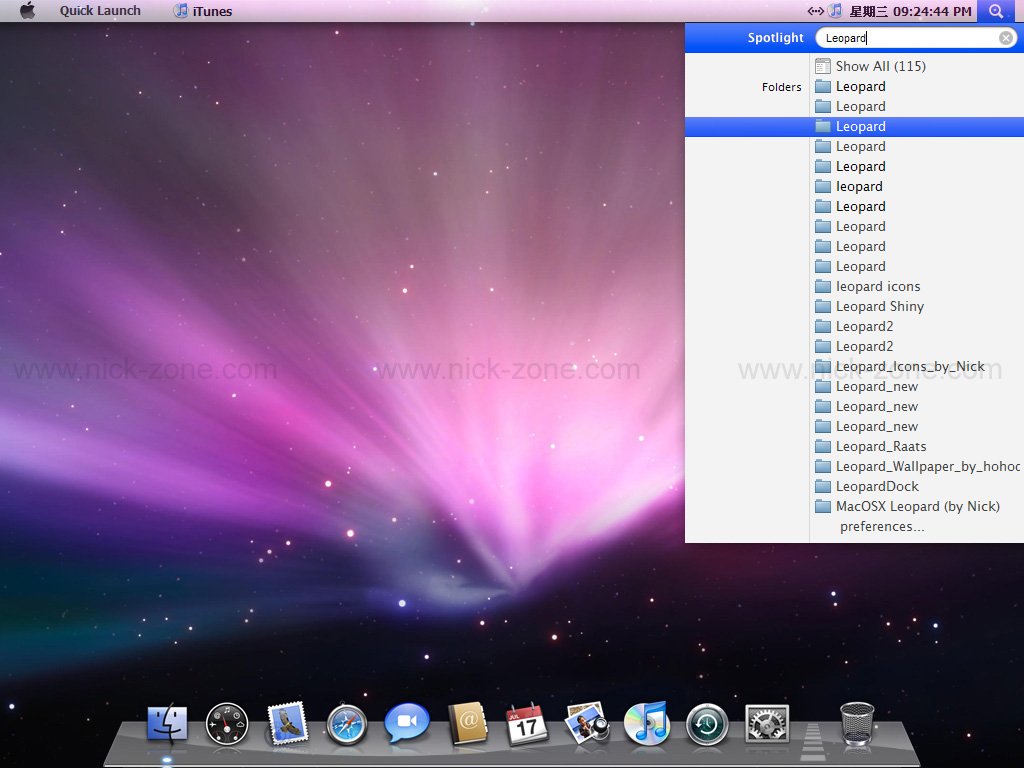Open Address Book from the dock
The width and height of the screenshot is (1024, 768).
(467, 723)
